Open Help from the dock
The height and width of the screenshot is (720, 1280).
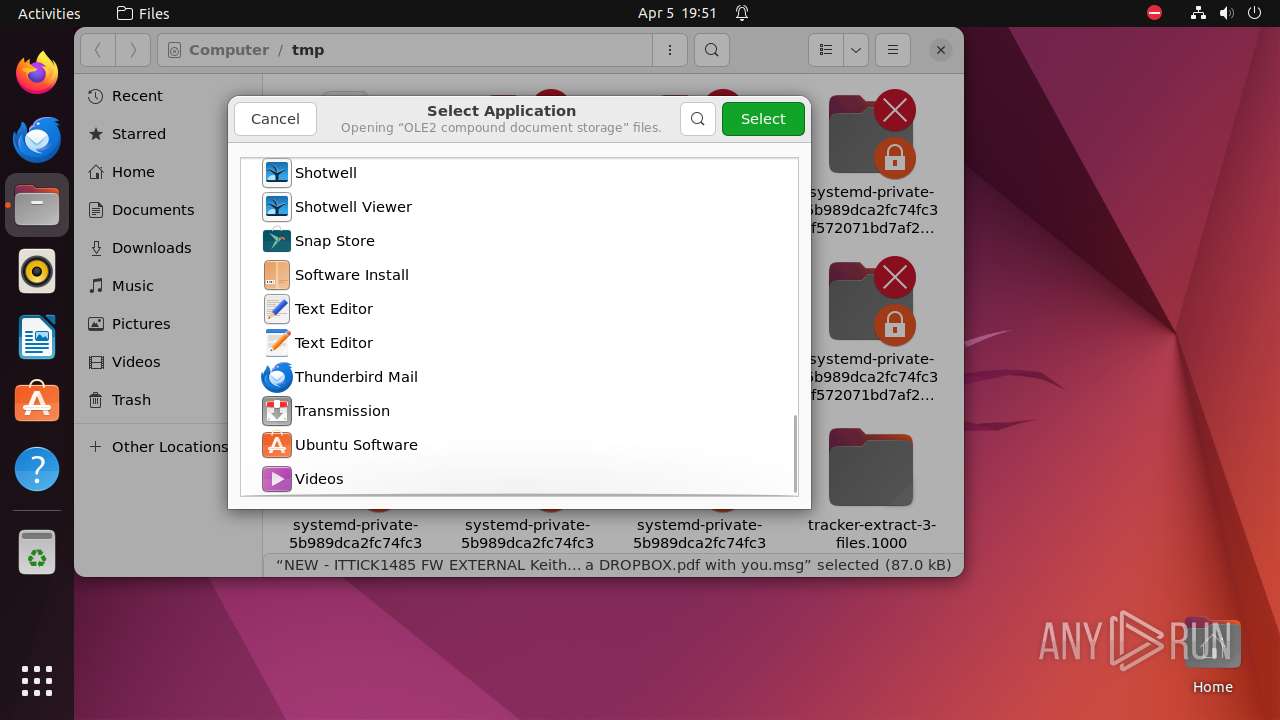pyautogui.click(x=37, y=469)
